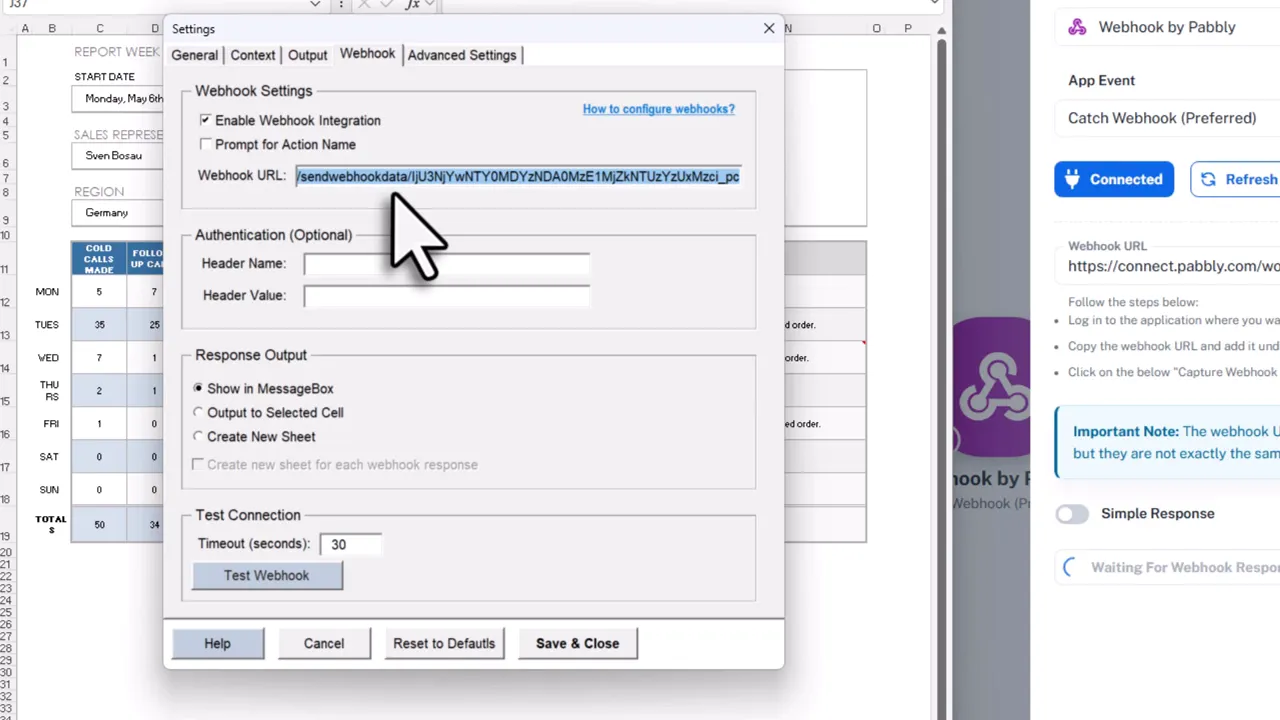Switch to the General tab
This screenshot has height=720, width=1280.
(194, 55)
